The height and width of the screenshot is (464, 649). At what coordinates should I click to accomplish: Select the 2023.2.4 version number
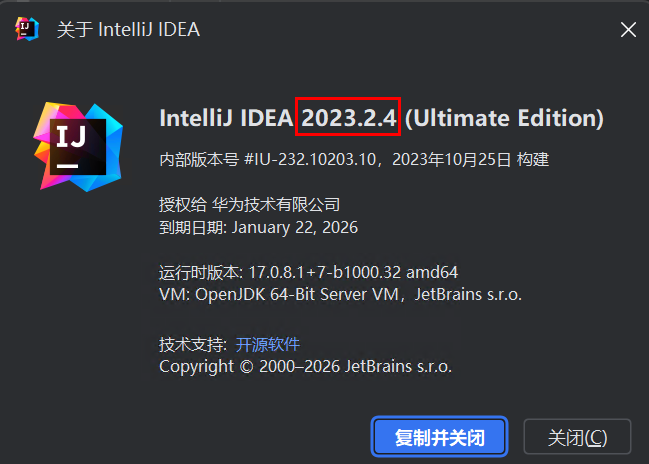(x=350, y=118)
